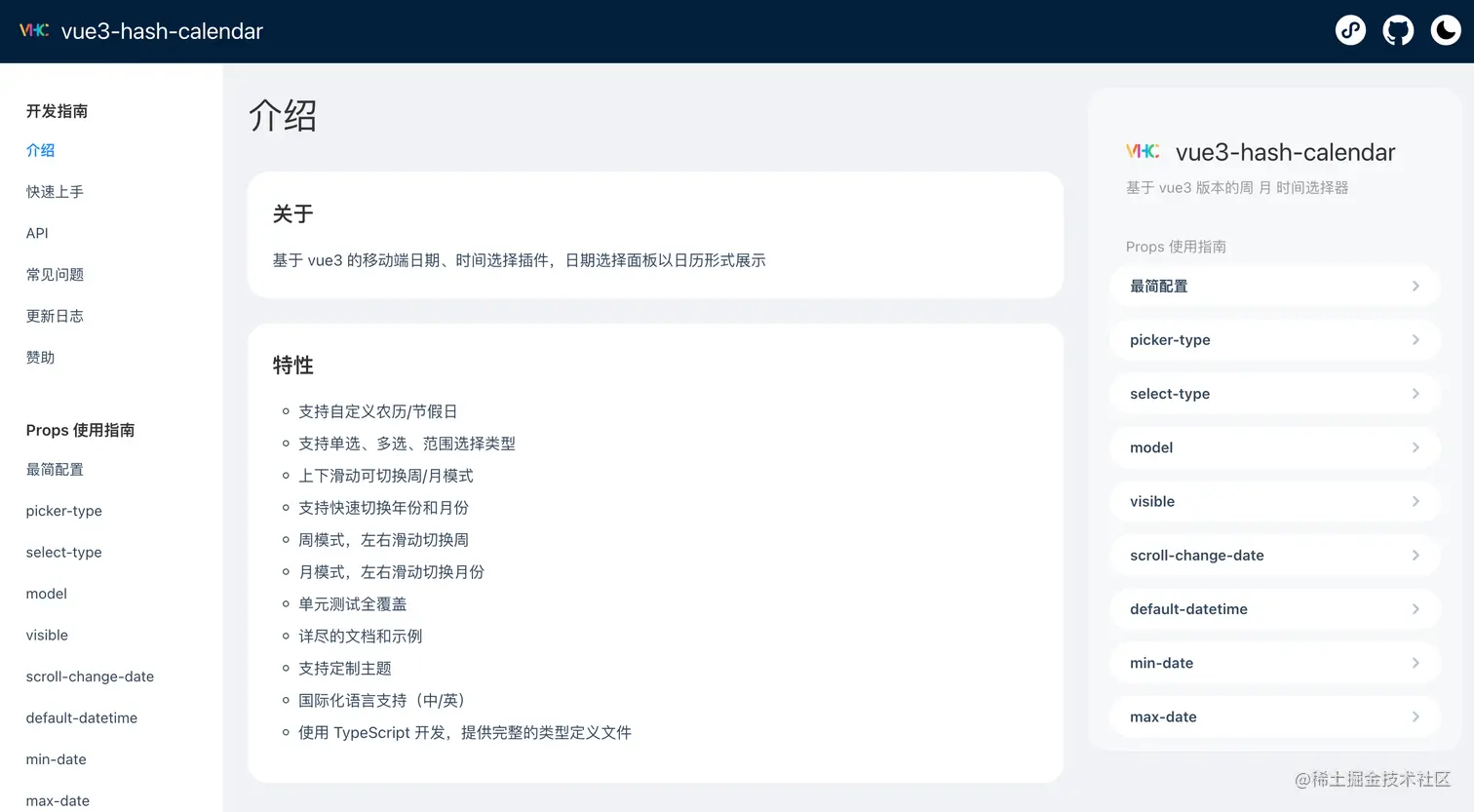Click the 介绍 page title
This screenshot has width=1474, height=812.
(283, 115)
